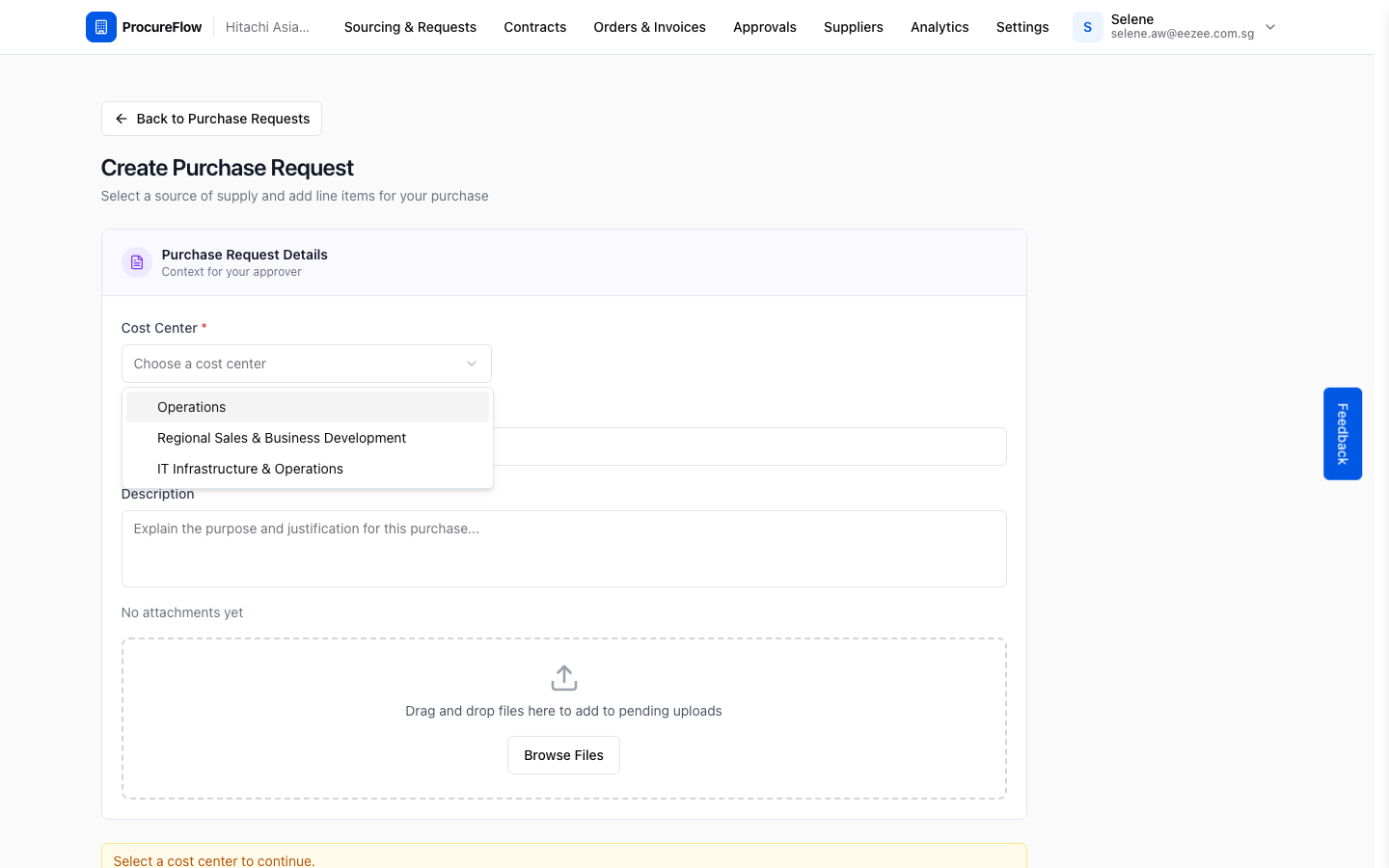
Task: Choose Regional Sales & Business Development option
Action: click(x=308, y=438)
